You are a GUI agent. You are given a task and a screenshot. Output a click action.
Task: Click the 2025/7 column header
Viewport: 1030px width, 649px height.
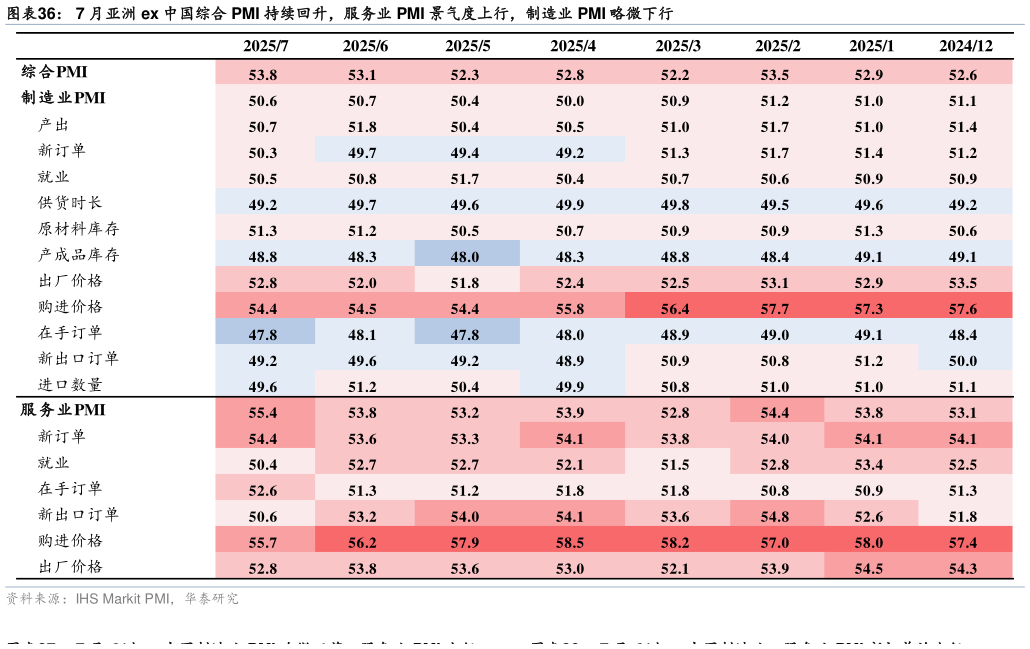click(265, 46)
